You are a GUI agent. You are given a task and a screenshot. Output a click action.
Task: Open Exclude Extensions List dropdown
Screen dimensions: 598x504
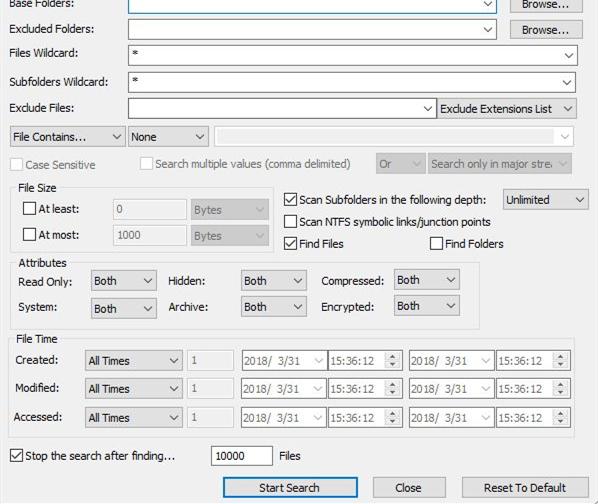click(x=507, y=109)
